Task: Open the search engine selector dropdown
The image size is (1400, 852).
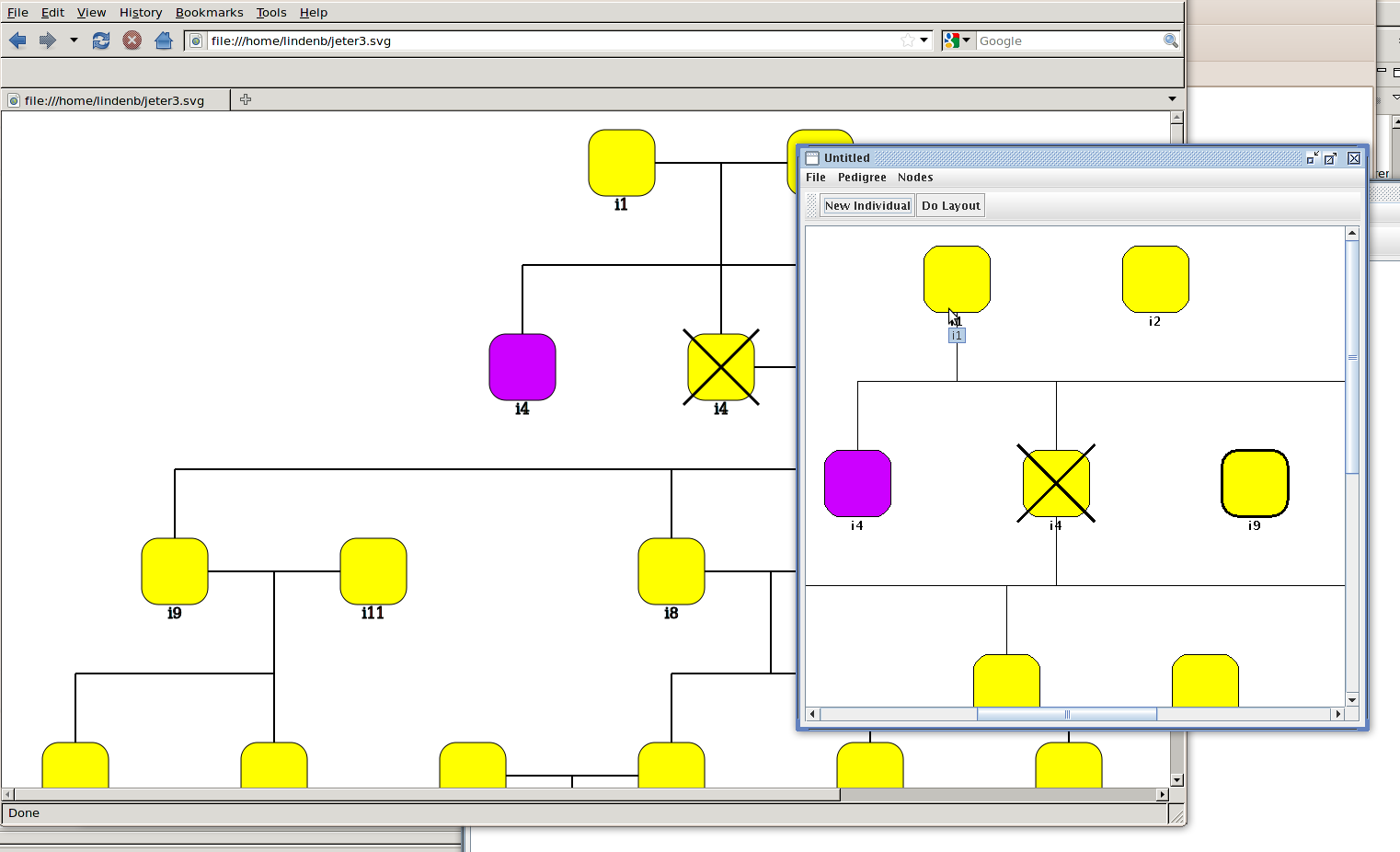Action: (958, 40)
